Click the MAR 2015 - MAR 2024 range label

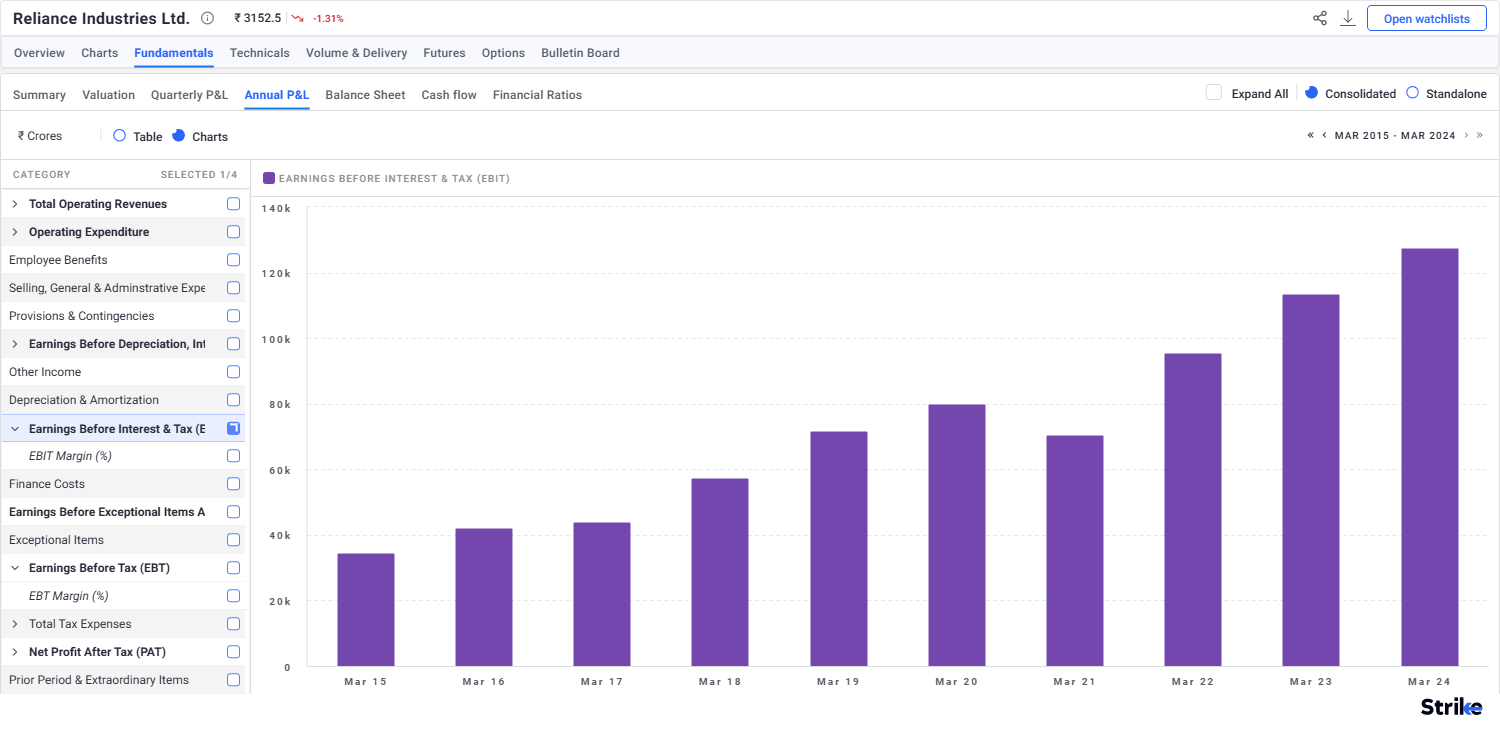1395,135
